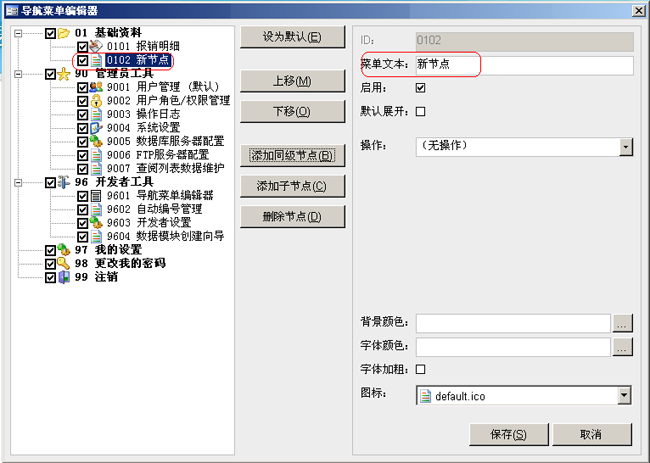Select tree row 9006 FTP服务器配置
This screenshot has width=650, height=463.
pos(158,155)
